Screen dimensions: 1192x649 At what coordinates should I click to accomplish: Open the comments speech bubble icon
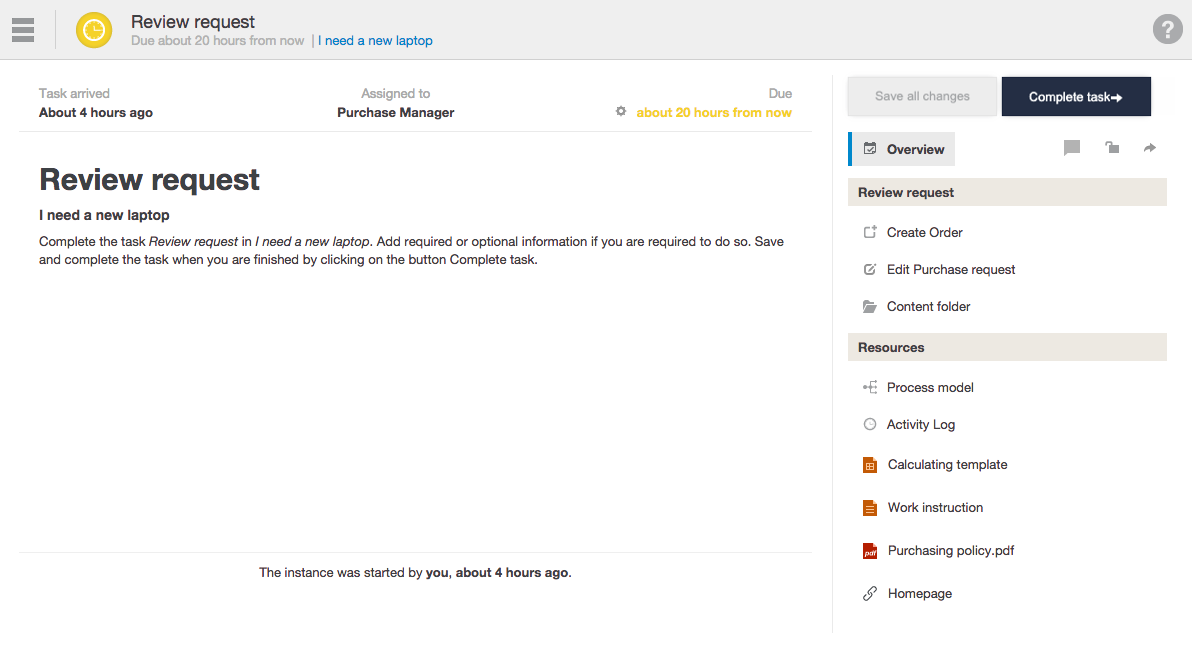(1072, 148)
